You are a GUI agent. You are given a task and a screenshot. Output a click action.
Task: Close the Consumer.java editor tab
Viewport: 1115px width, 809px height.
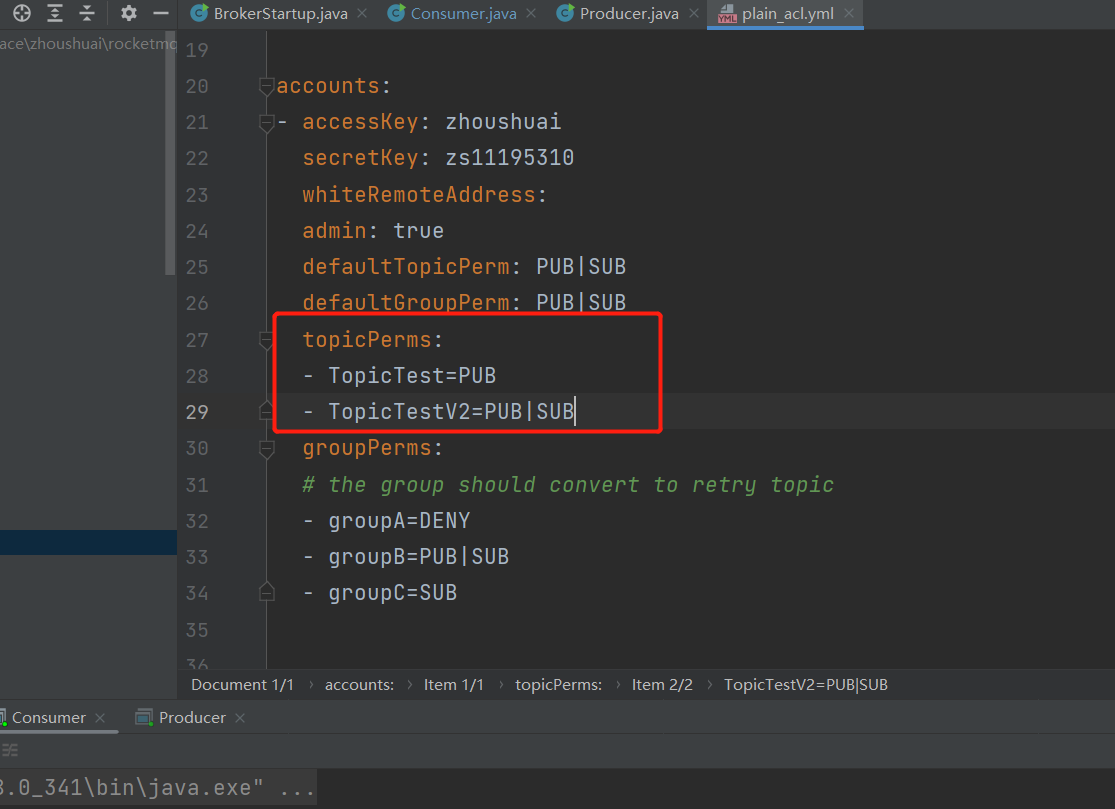531,14
